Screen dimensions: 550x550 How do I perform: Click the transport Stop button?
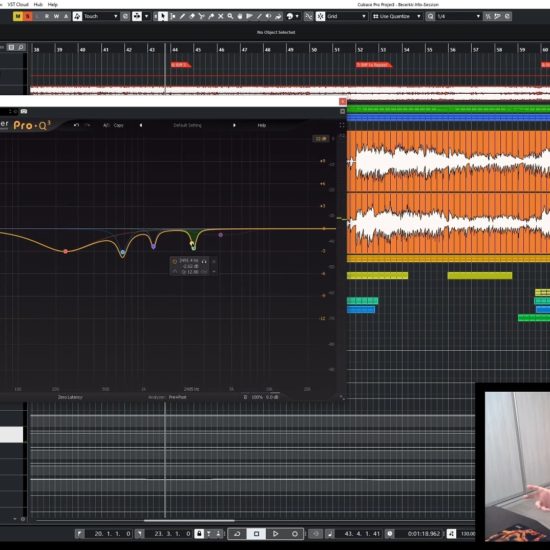coord(256,534)
